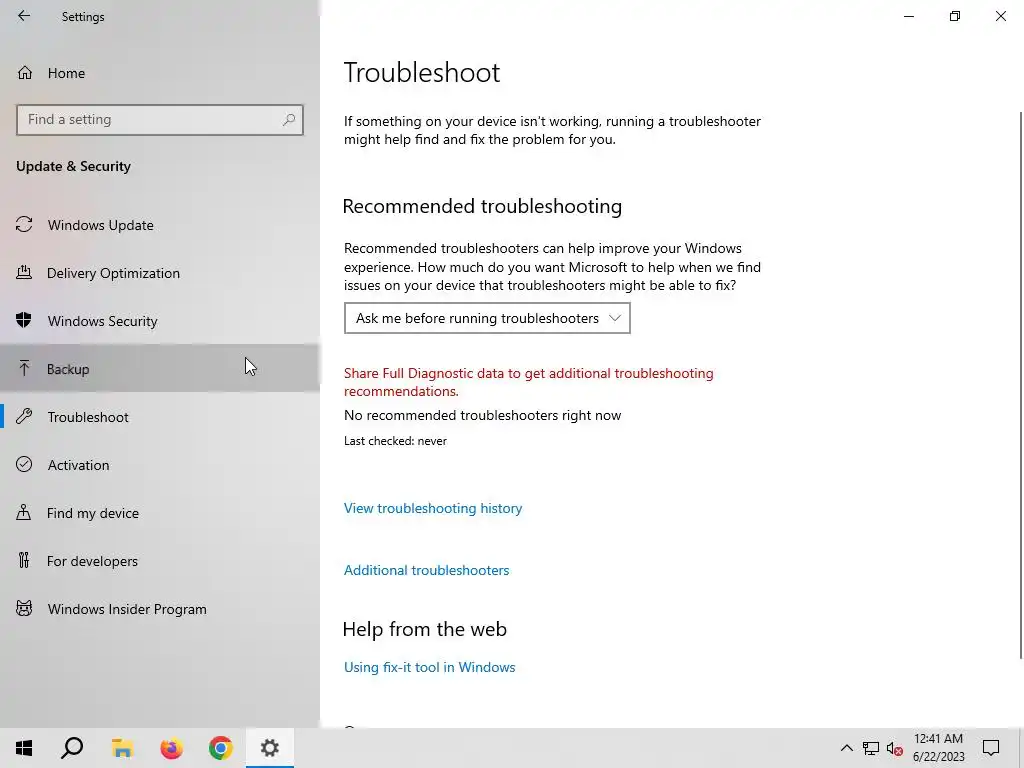Viewport: 1024px width, 768px height.
Task: Click the Windows Security shield icon
Action: click(24, 321)
